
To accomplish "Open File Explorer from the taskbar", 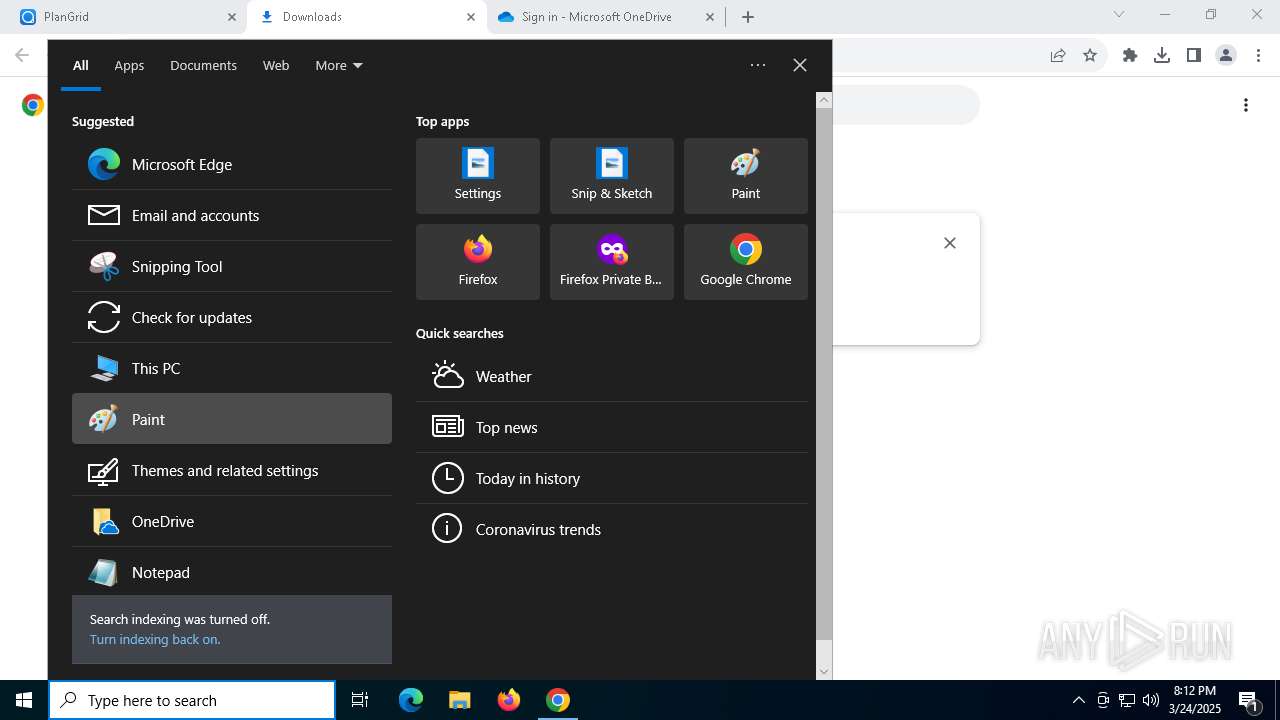I will [x=459, y=701].
